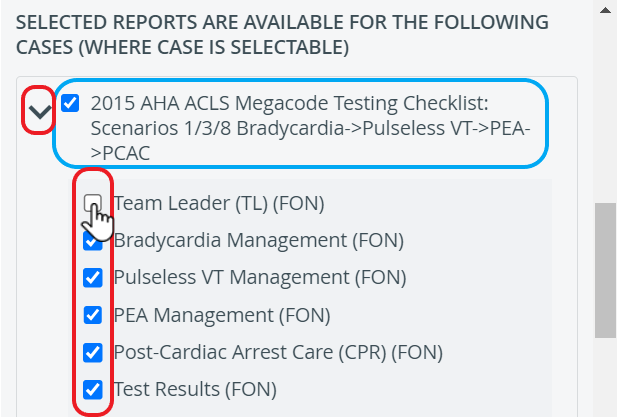Tick the Team Leader (TL) checkbox

(x=93, y=203)
